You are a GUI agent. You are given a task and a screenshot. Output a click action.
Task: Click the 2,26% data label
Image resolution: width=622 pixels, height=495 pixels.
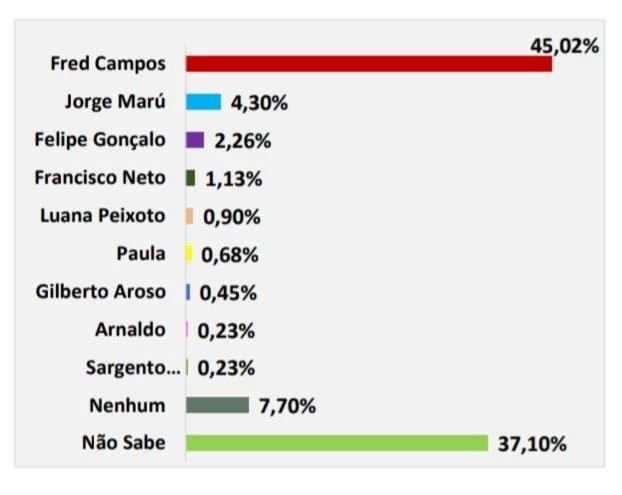coord(243,140)
